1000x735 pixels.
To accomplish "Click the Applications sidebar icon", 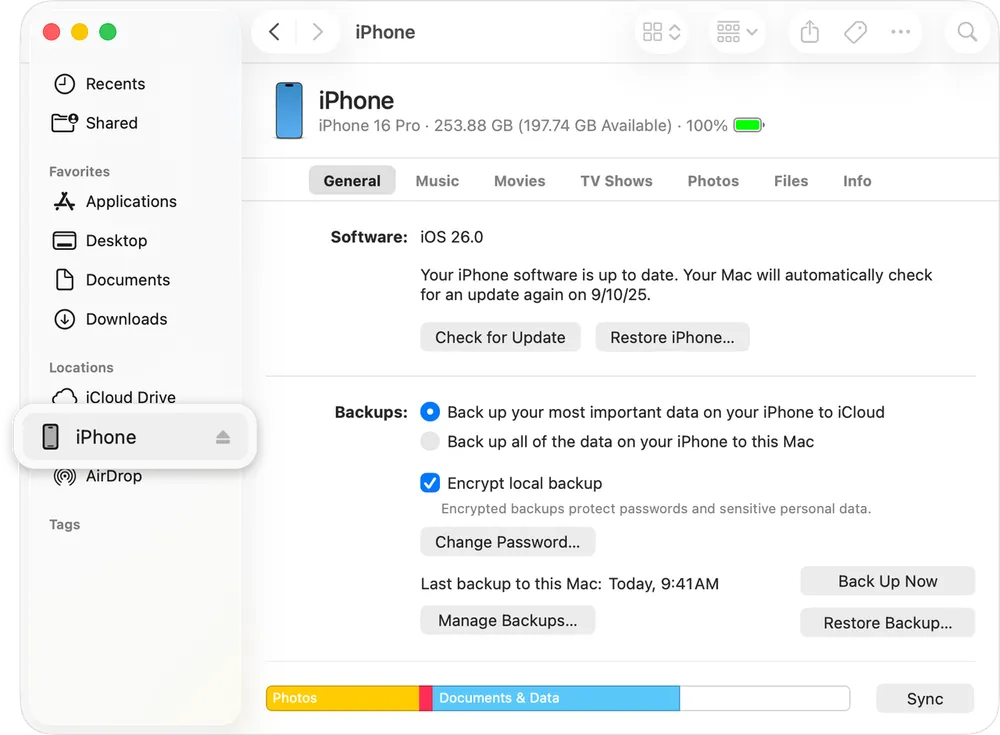I will [x=64, y=202].
